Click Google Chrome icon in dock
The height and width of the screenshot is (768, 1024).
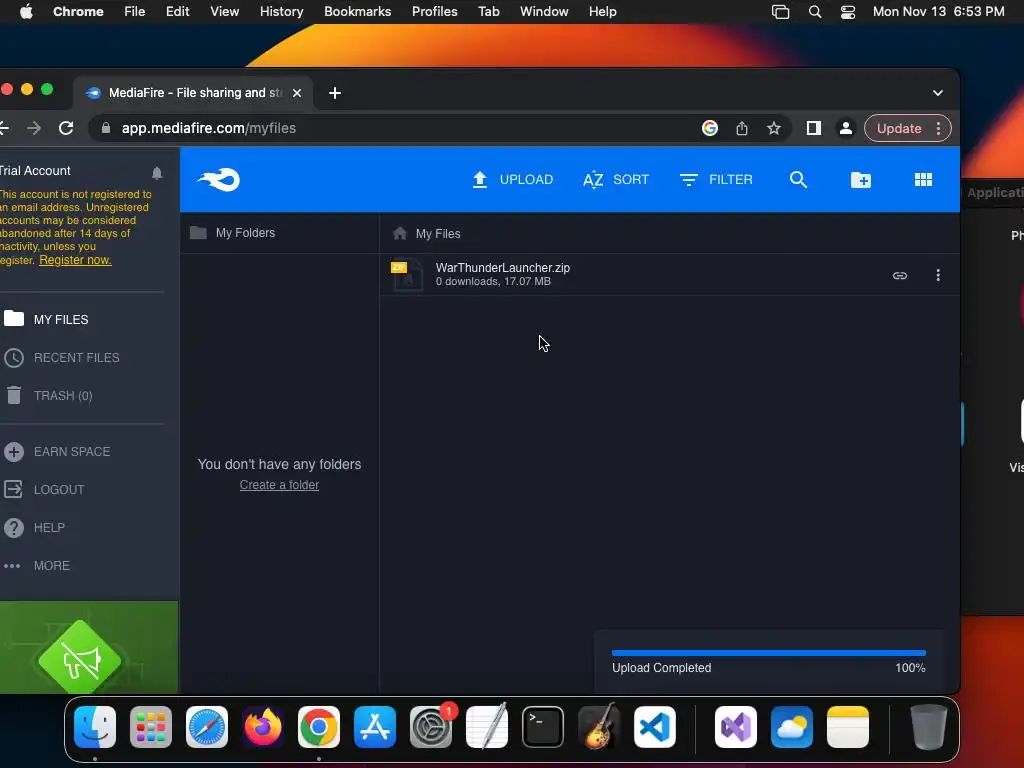pyautogui.click(x=319, y=727)
